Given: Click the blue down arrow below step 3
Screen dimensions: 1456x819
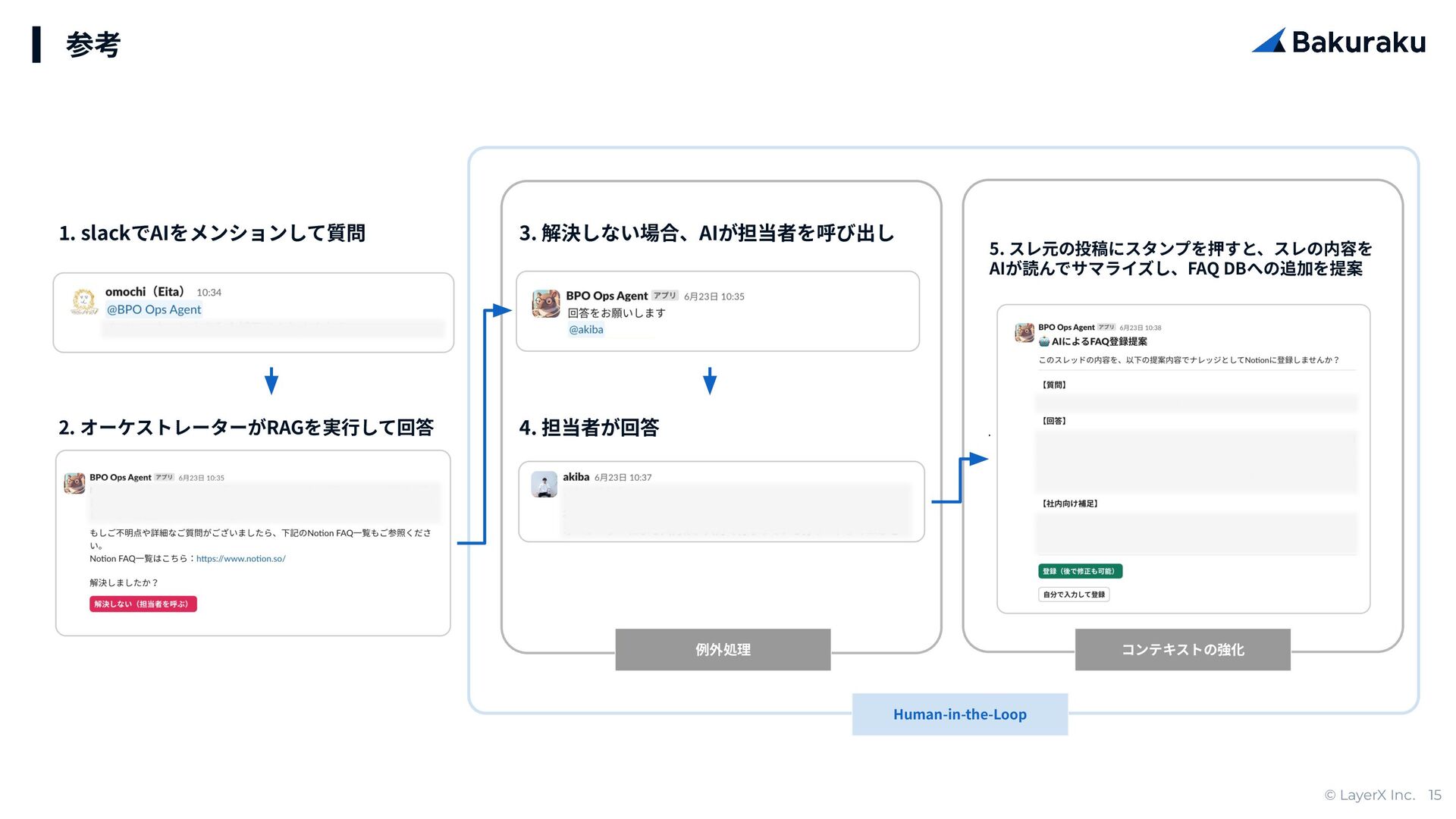Looking at the screenshot, I should click(x=710, y=380).
